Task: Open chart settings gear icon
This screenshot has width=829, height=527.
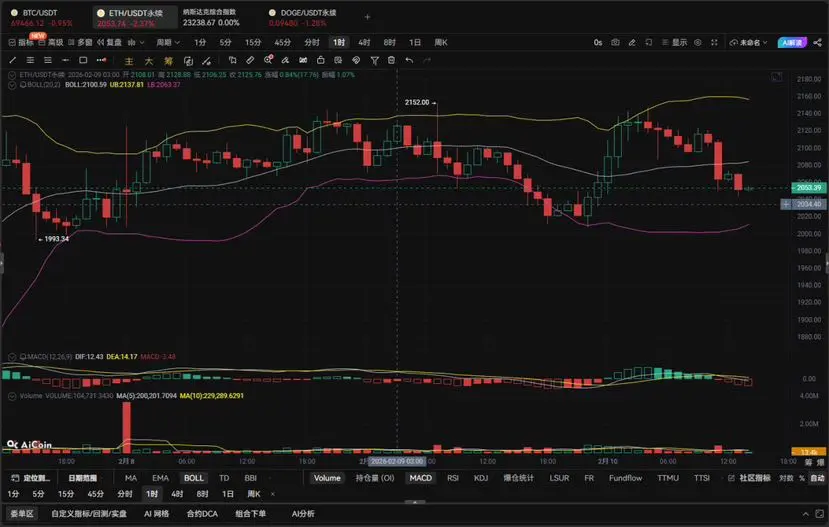Action: [x=698, y=42]
